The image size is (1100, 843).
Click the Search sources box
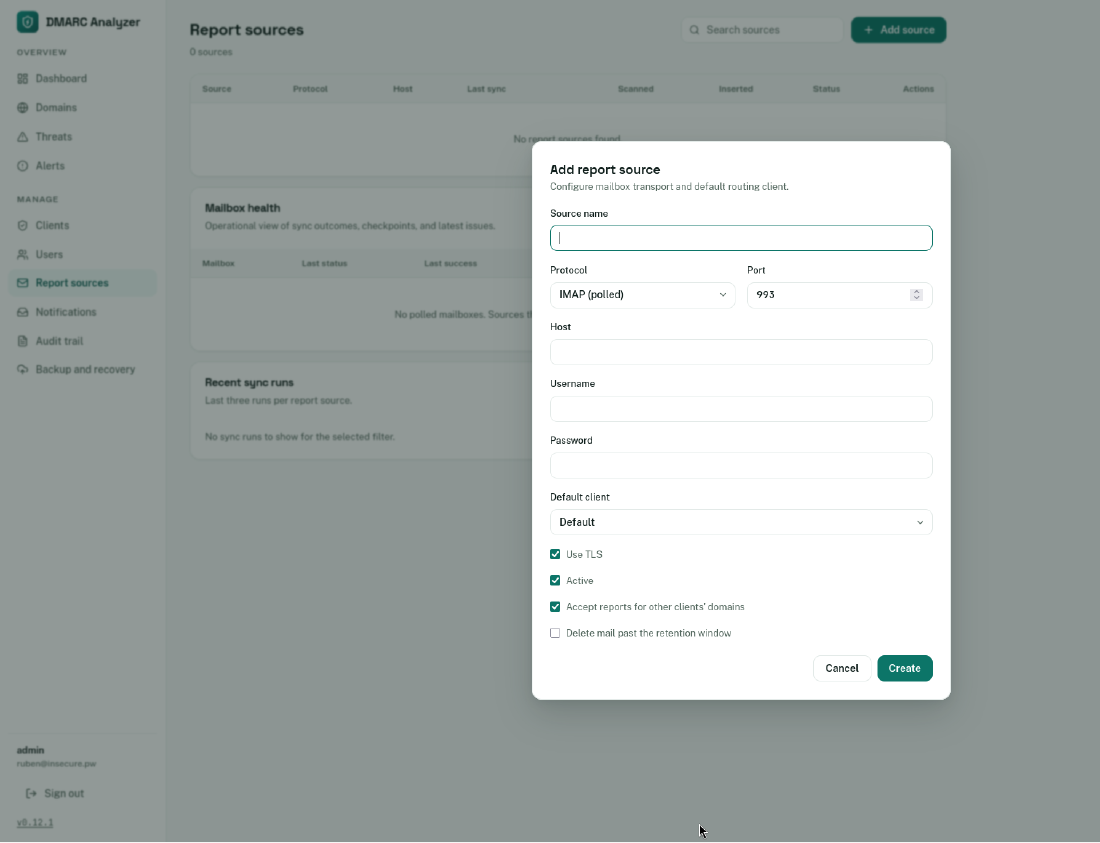(762, 30)
